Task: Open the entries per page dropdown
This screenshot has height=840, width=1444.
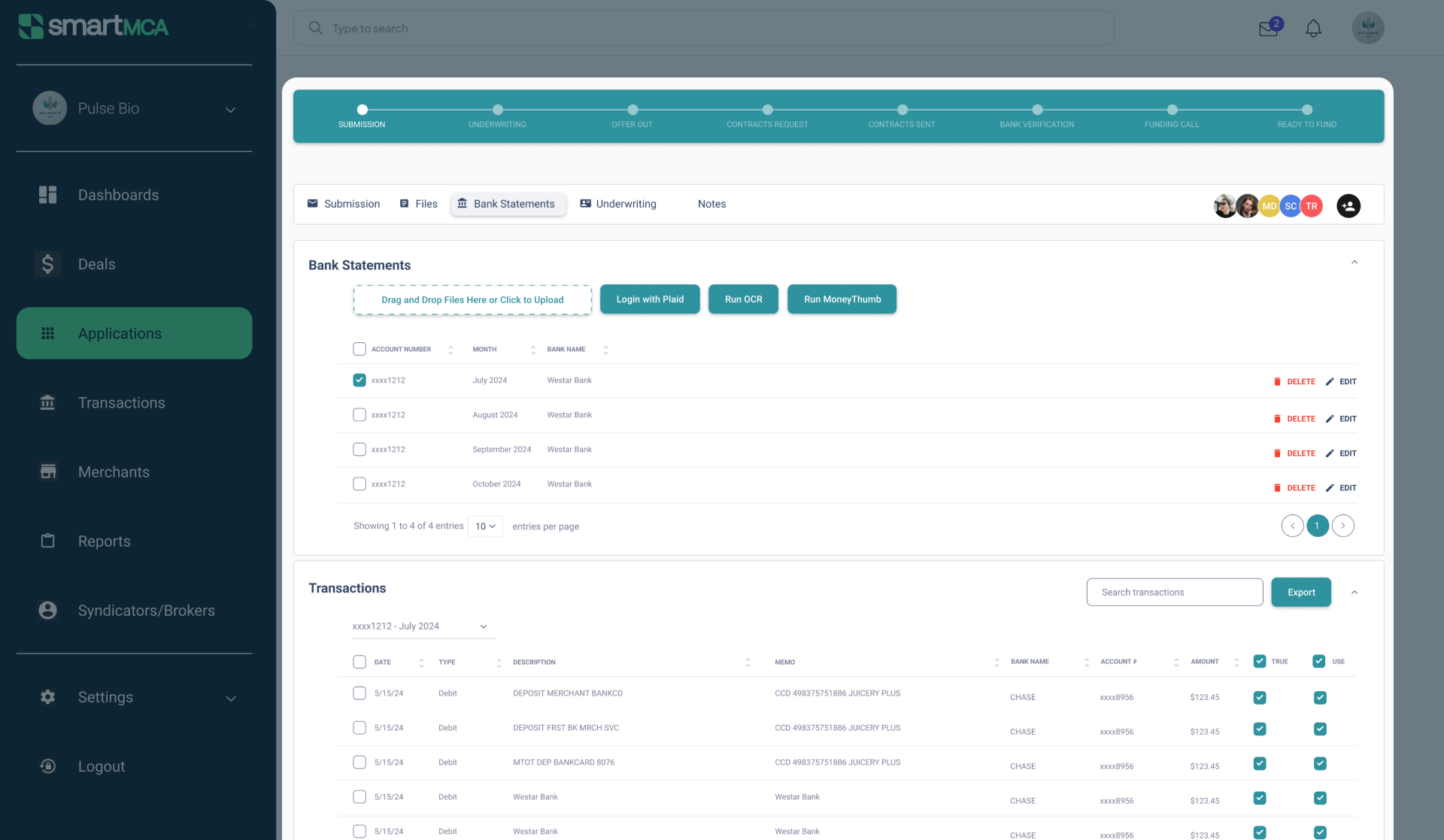Action: point(485,526)
